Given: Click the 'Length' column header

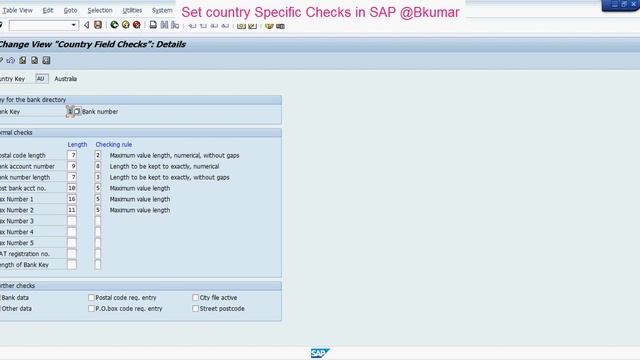Looking at the screenshot, I should (x=77, y=144).
